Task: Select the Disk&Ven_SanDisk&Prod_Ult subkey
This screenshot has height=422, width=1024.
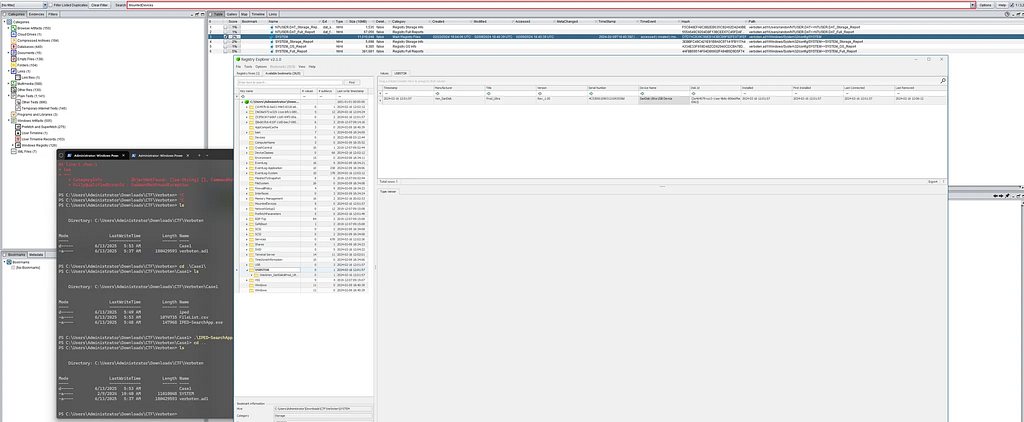Action: coord(279,275)
